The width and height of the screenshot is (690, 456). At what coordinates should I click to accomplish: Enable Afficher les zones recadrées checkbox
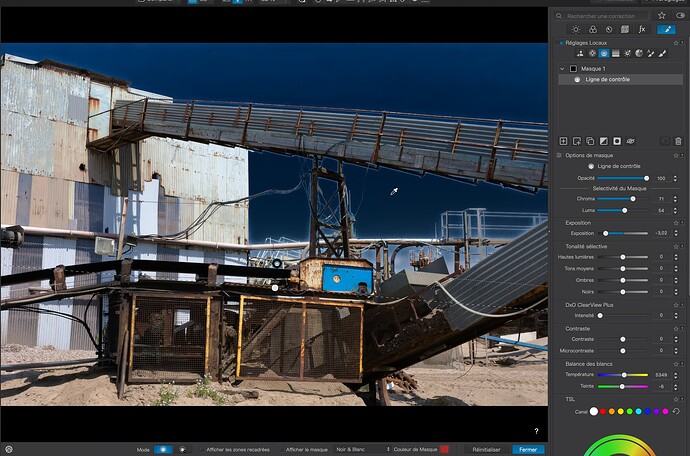pos(203,449)
